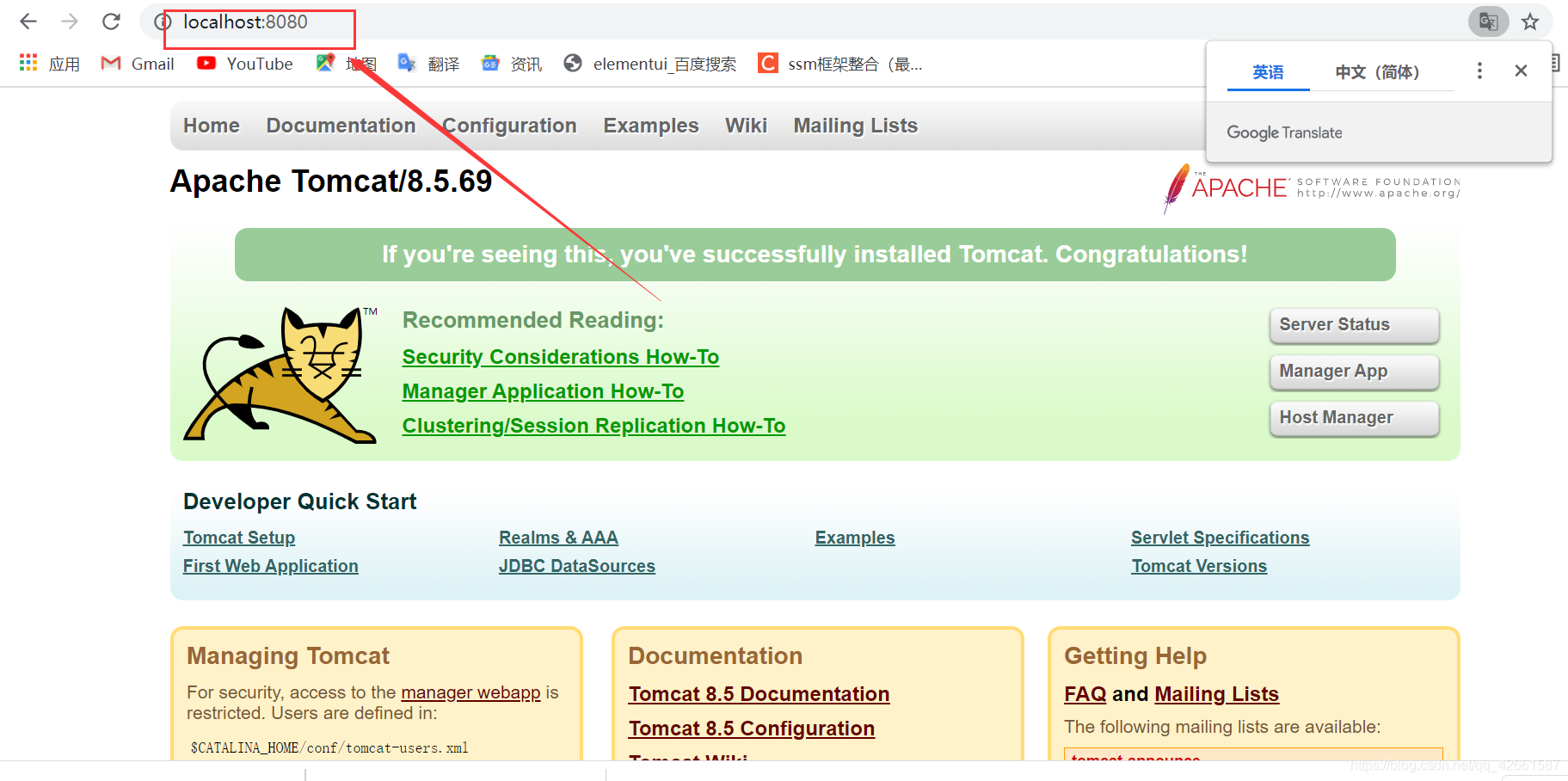Open Examples in navigation bar

pos(651,126)
